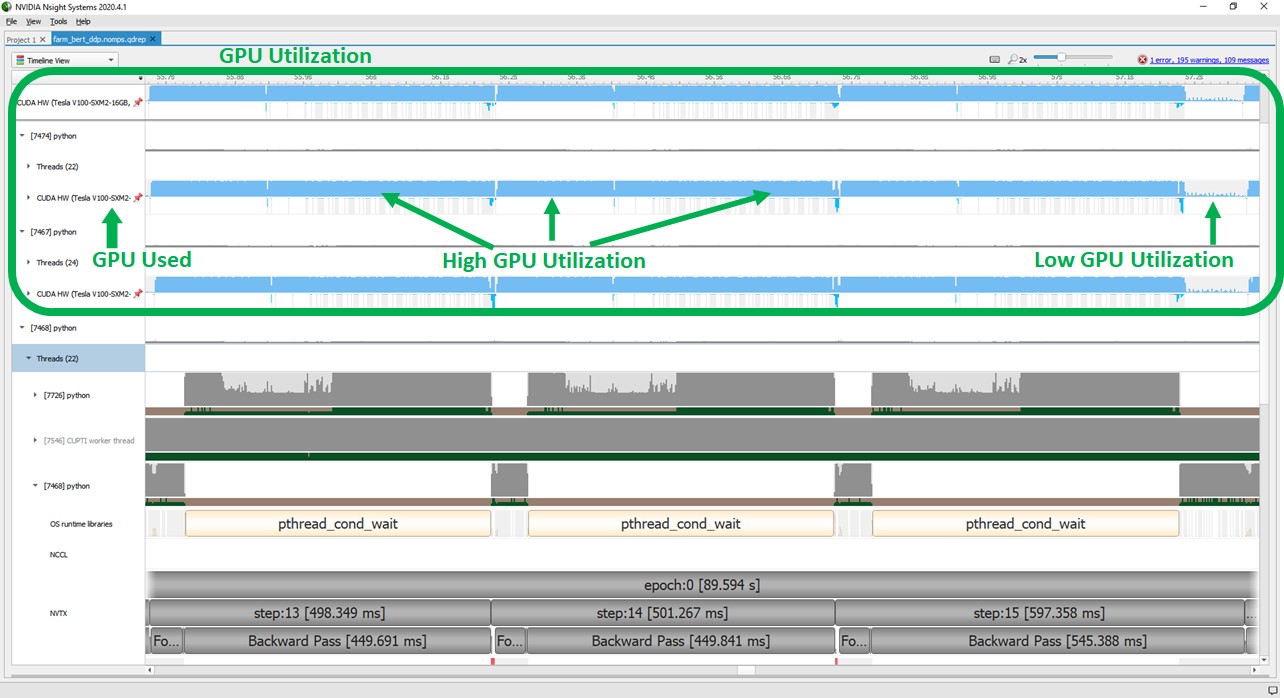Viewport: 1284px width, 698px height.
Task: Open the errors, warnings and messages link
Action: pos(1209,60)
